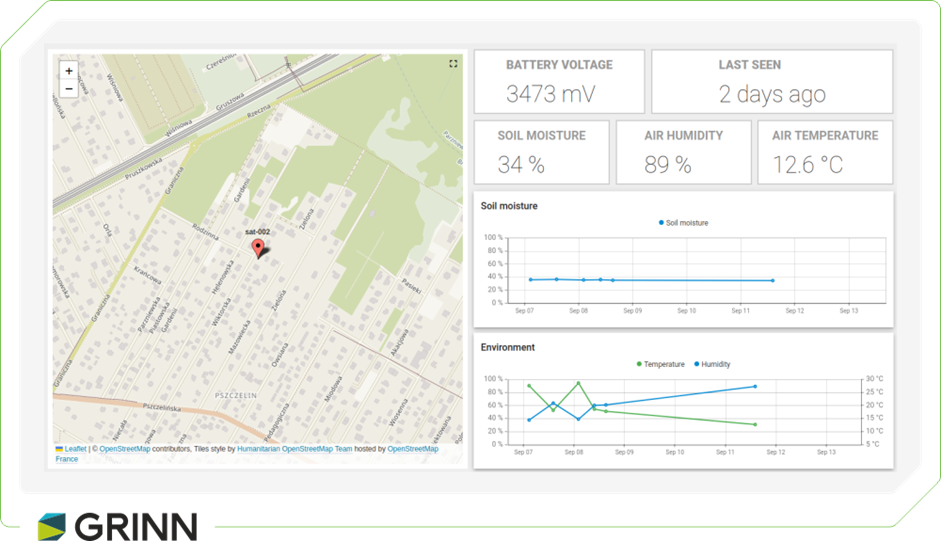Viewport: 941px width, 541px height.
Task: Click the sat-002 marker label
Action: (x=258, y=231)
